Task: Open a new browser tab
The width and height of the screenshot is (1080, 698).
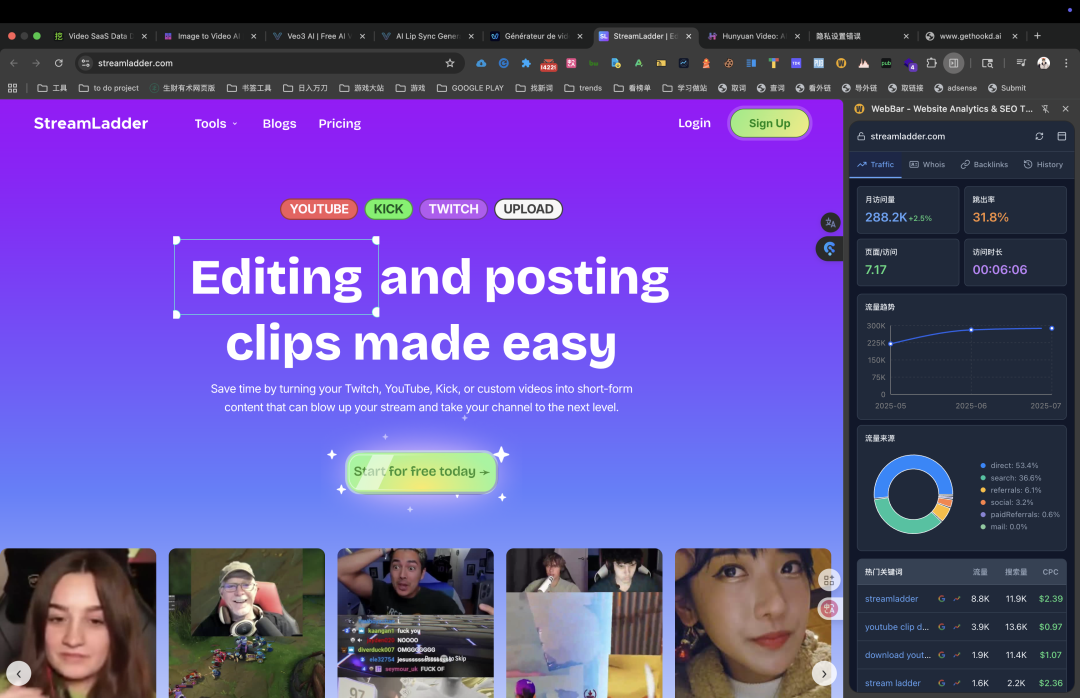Action: tap(1037, 36)
